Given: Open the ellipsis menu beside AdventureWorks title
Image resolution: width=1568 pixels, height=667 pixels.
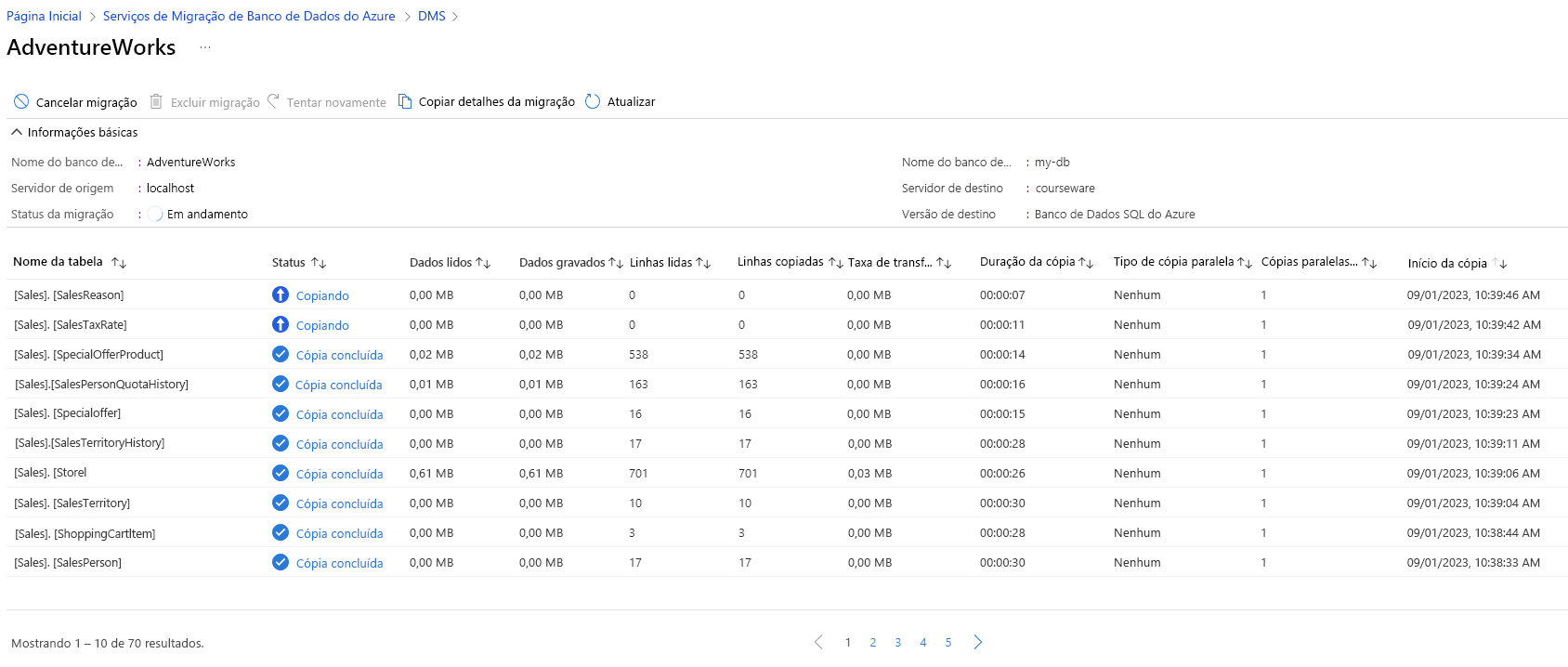Looking at the screenshot, I should (x=205, y=47).
